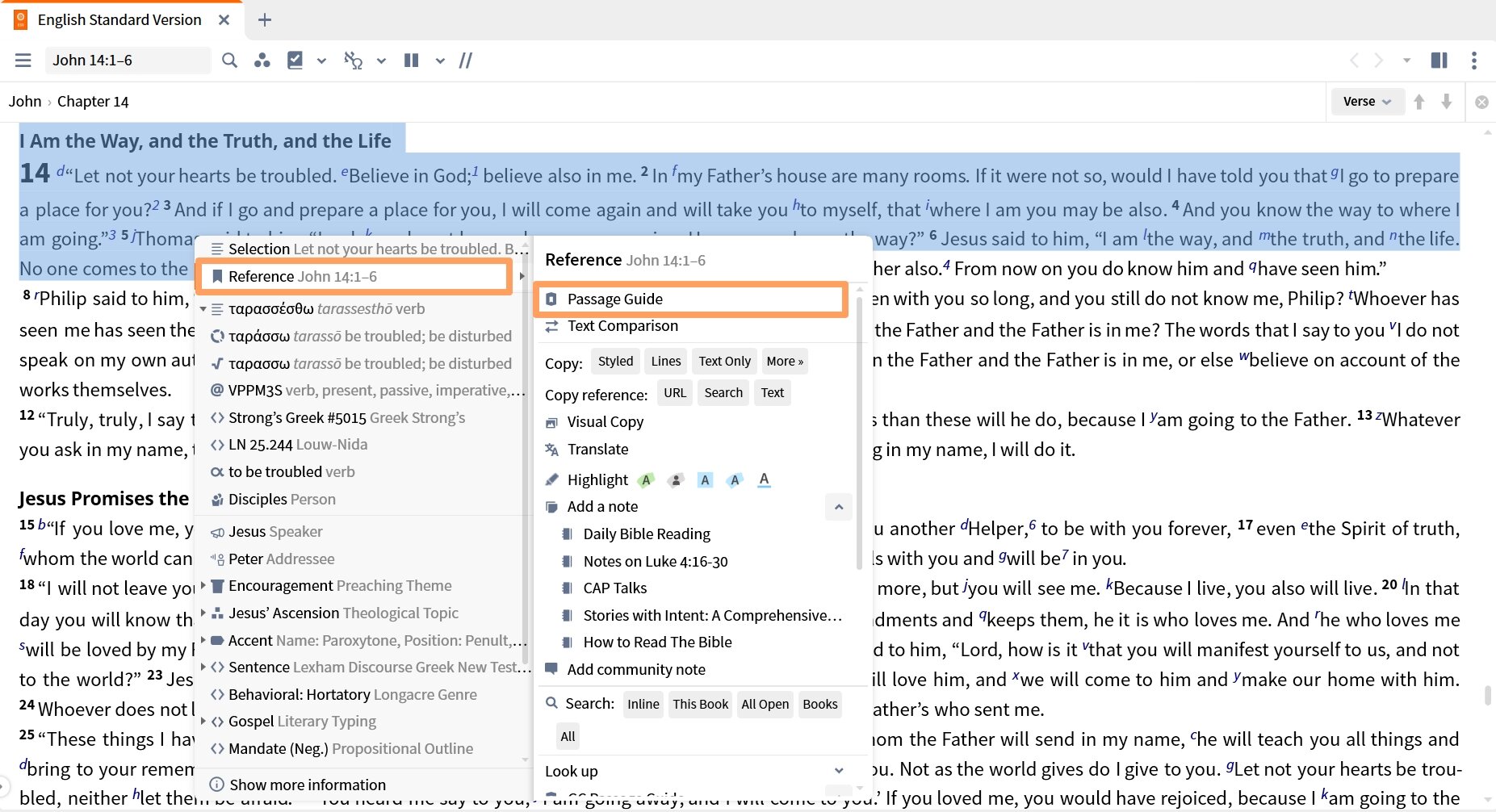Copy reference as URL

click(x=675, y=393)
